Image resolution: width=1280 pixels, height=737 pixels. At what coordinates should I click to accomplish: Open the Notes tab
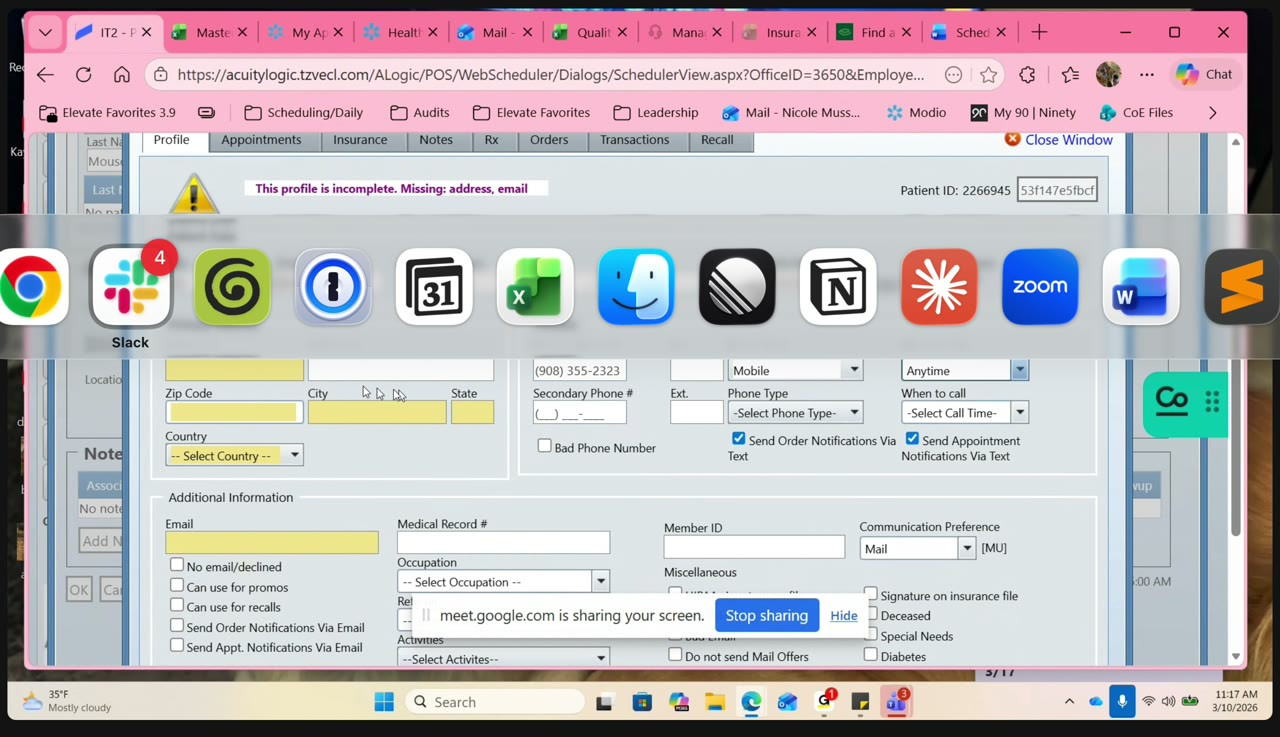click(436, 140)
